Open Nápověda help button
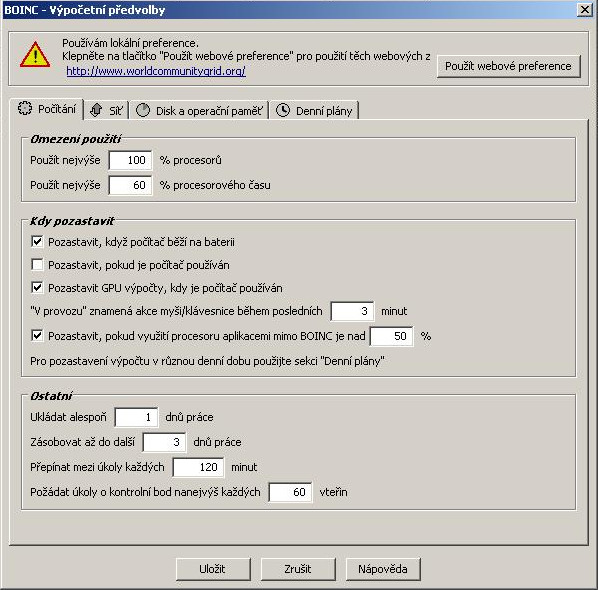 tap(383, 569)
